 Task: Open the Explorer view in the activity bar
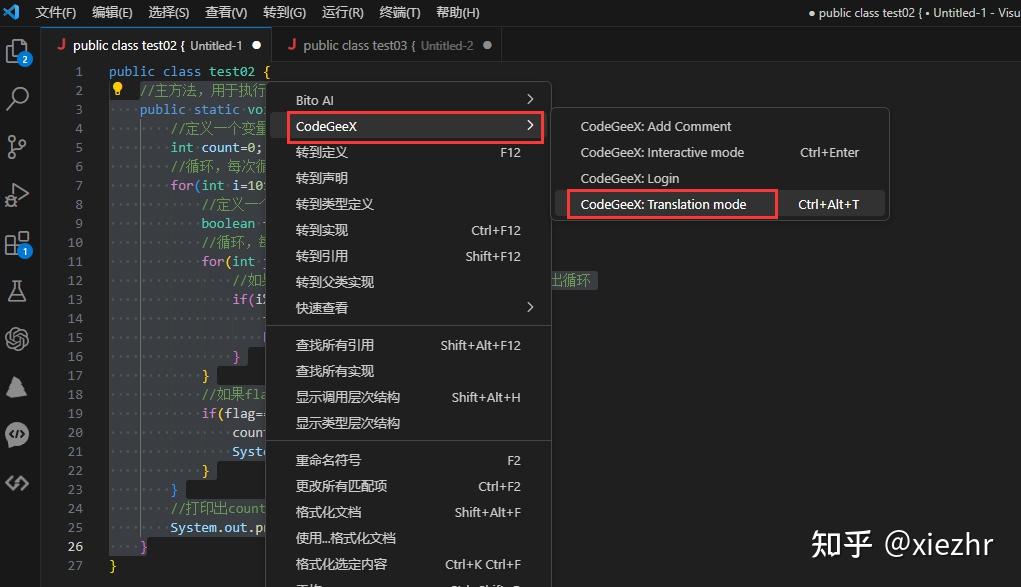point(17,51)
